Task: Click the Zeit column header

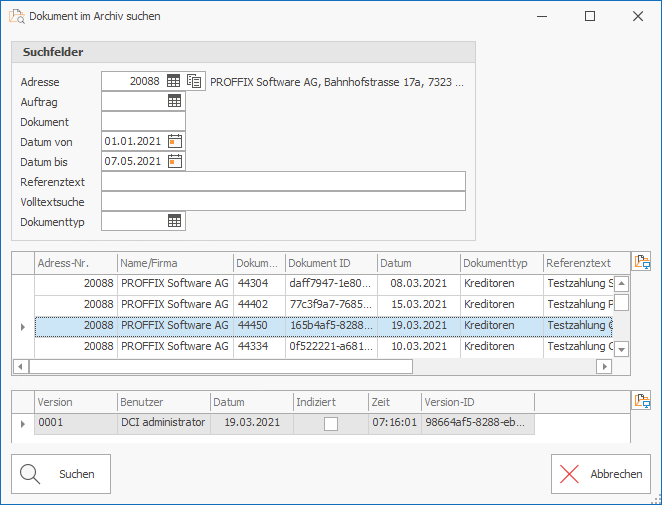Action: [x=395, y=402]
